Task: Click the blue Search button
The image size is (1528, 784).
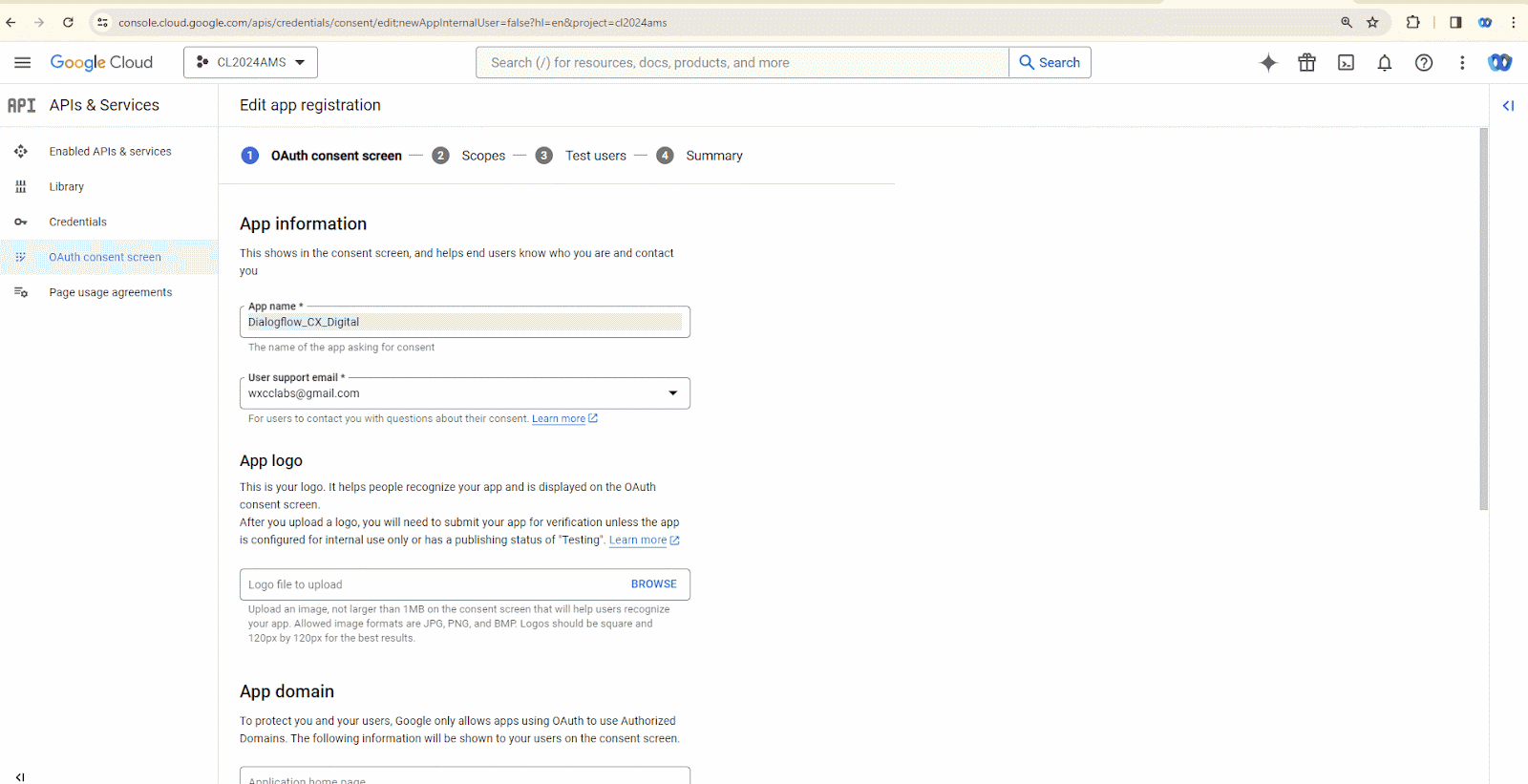Action: coord(1050,62)
